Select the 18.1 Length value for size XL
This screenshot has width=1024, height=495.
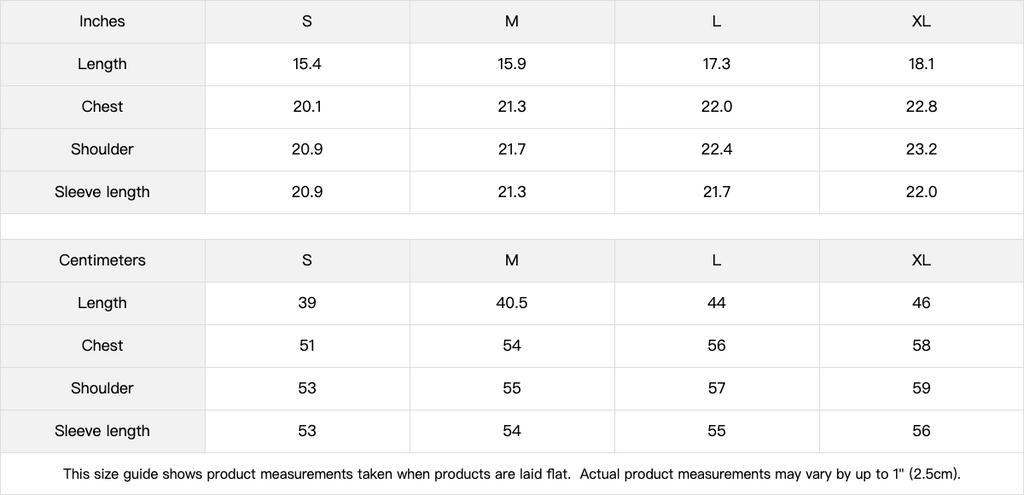point(921,64)
